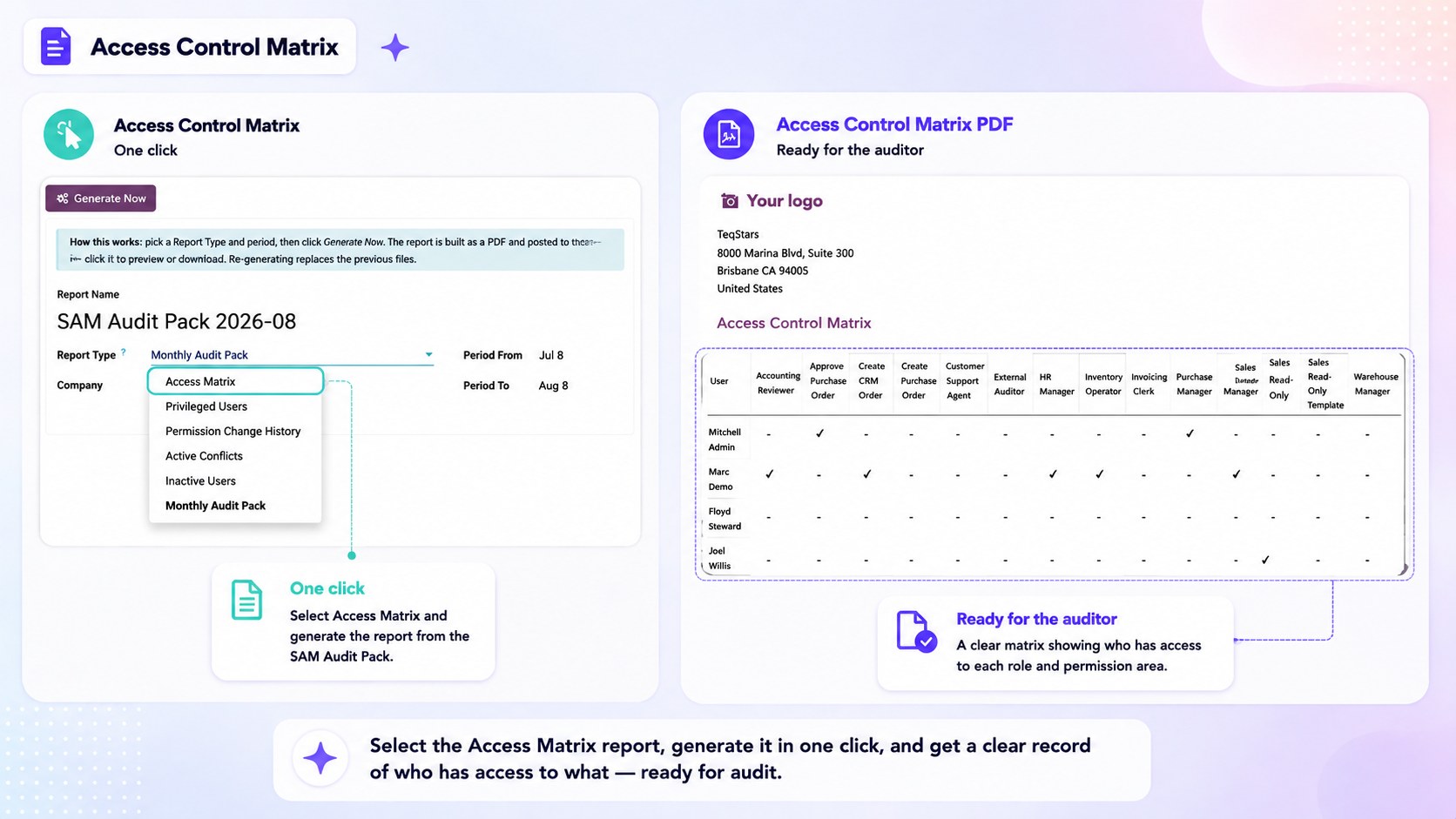1456x819 pixels.
Task: Click Mitchell Admin's Approve Purchase Order checkmark
Action: point(819,433)
